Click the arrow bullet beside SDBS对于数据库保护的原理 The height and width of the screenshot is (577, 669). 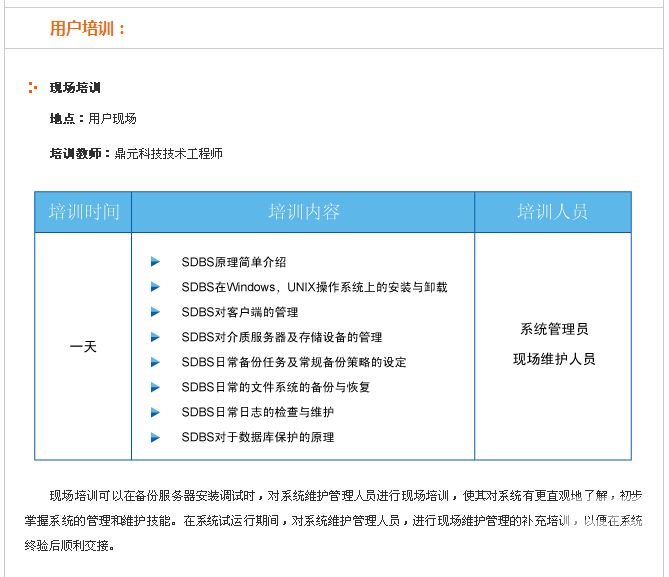coord(155,437)
